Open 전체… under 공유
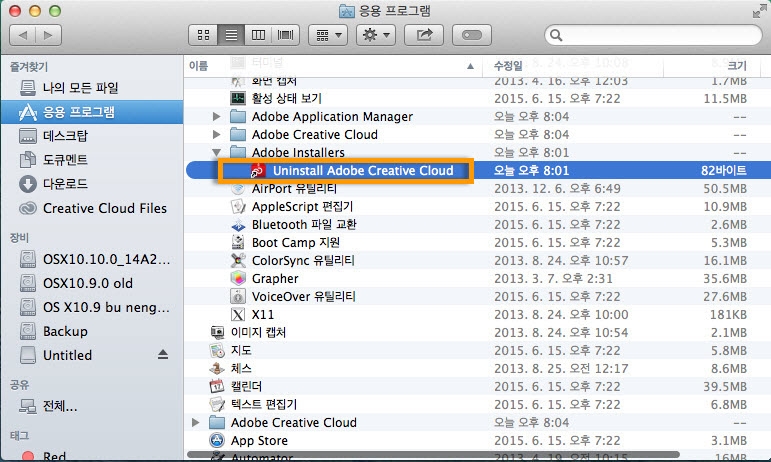 click(91, 406)
